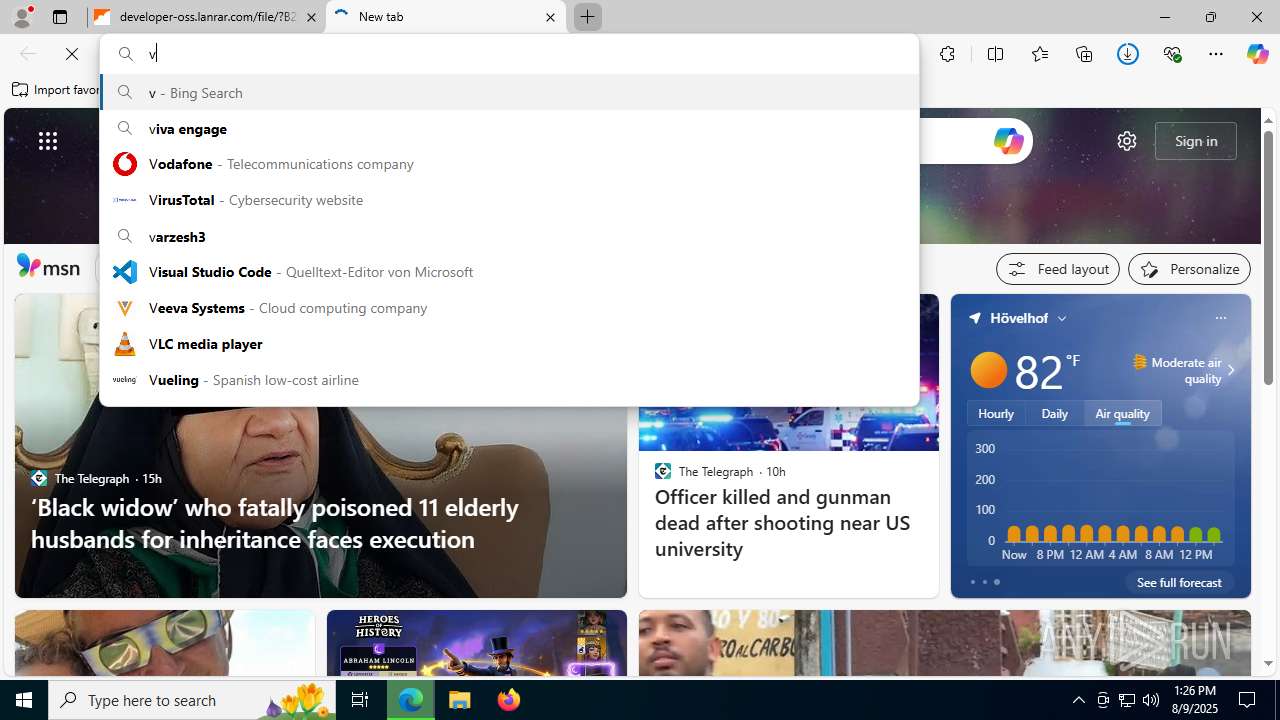Viewport: 1280px width, 720px height.
Task: Select Visual Studio Code suggestion
Action: click(509, 272)
